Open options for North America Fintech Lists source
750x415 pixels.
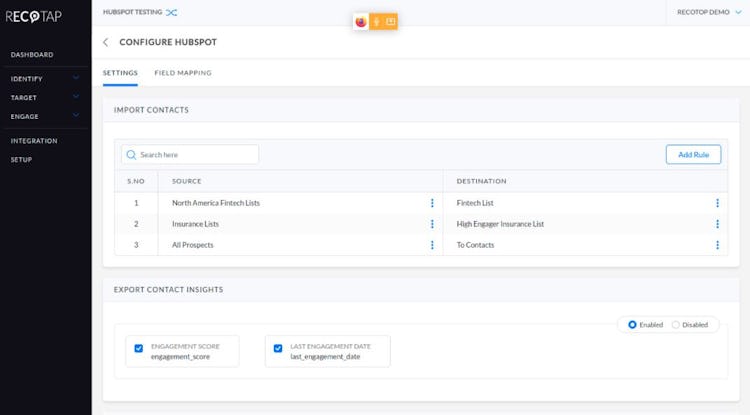tap(432, 203)
